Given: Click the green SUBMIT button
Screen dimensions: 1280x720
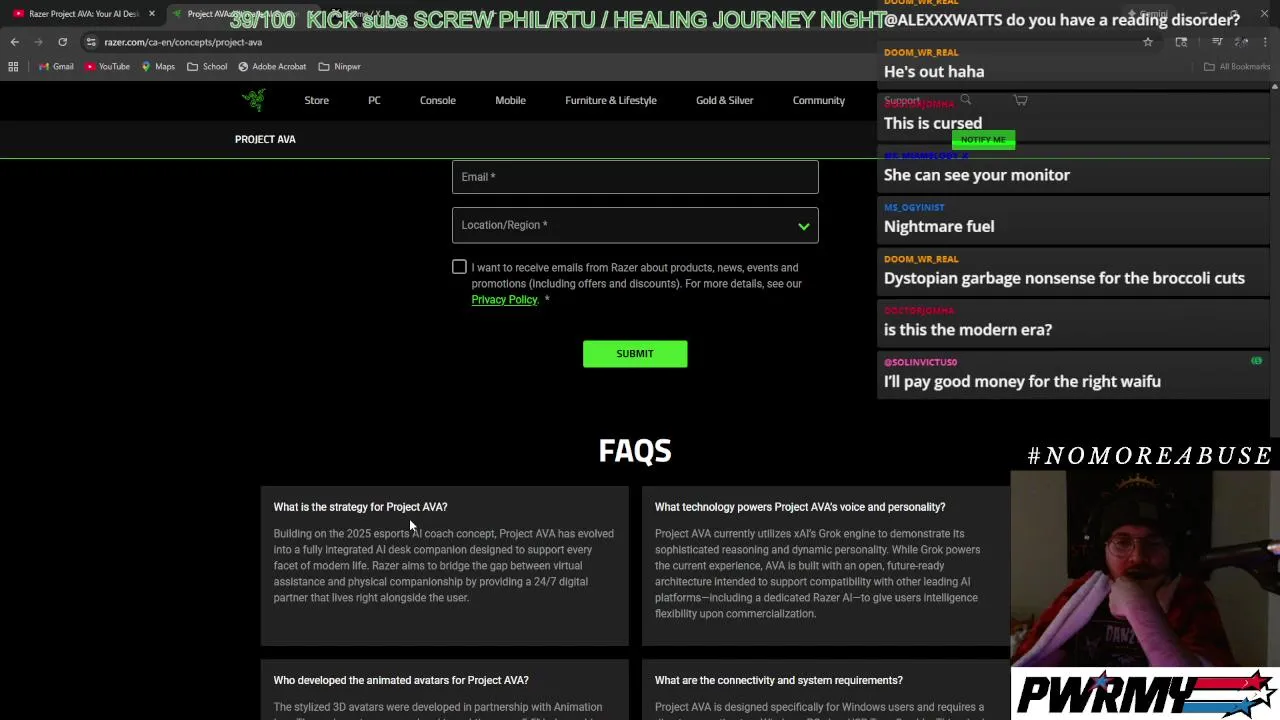Looking at the screenshot, I should [635, 354].
